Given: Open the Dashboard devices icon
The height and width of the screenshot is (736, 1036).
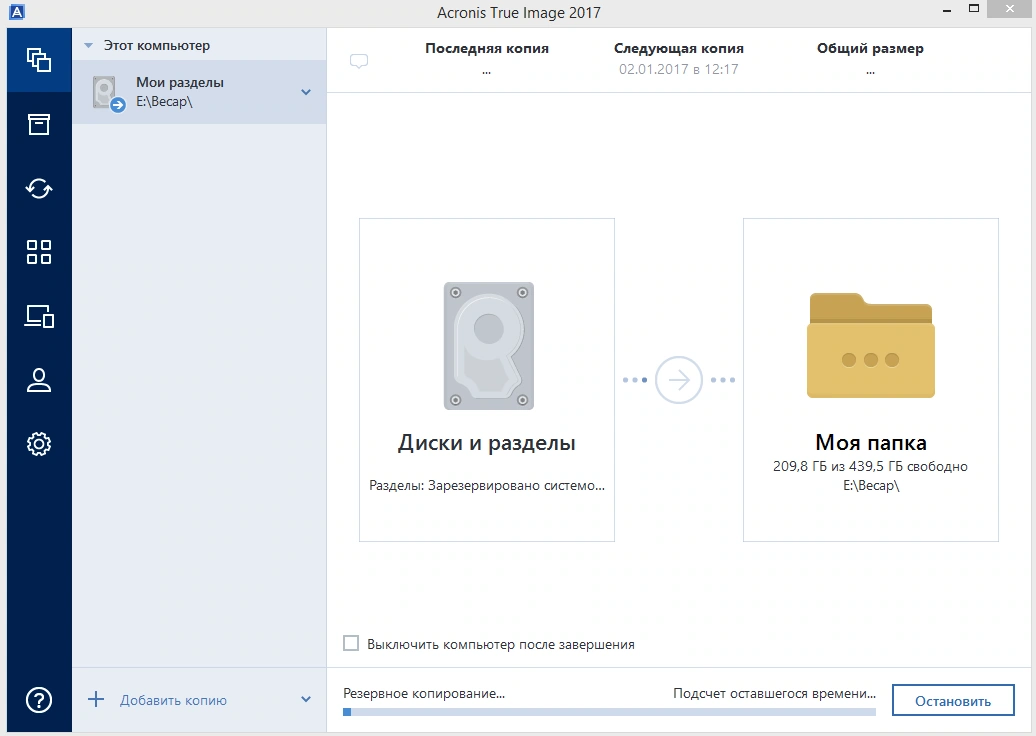Looking at the screenshot, I should click(x=39, y=316).
